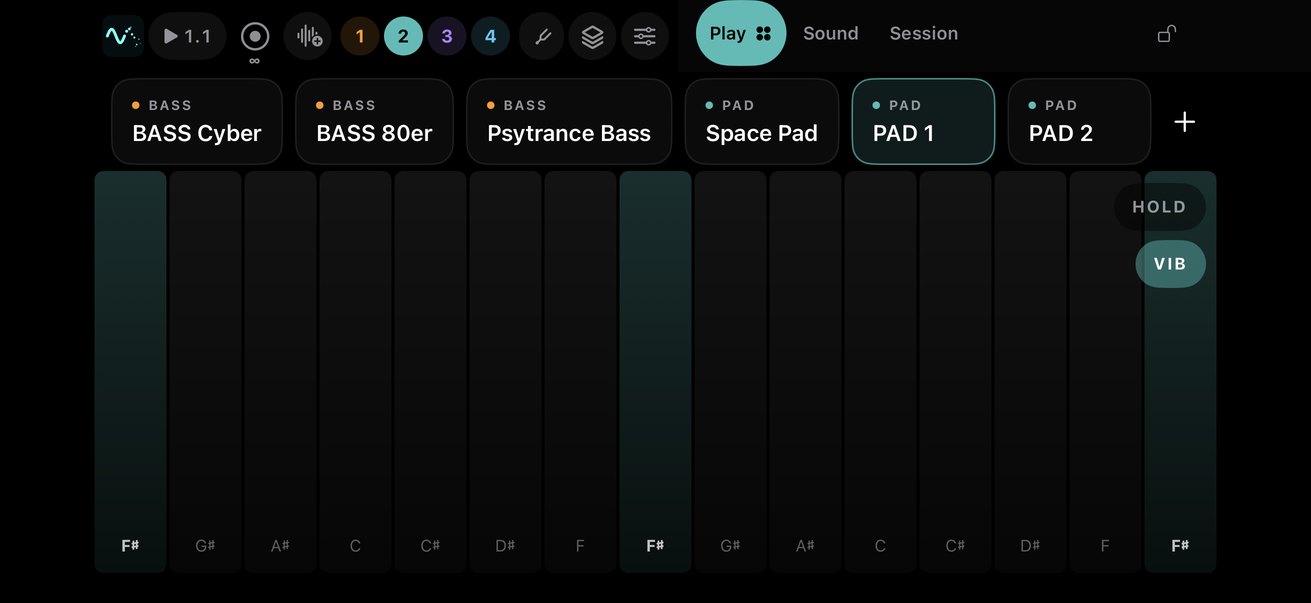Select track 4 blue button
The width and height of the screenshot is (1311, 603).
[x=490, y=37]
